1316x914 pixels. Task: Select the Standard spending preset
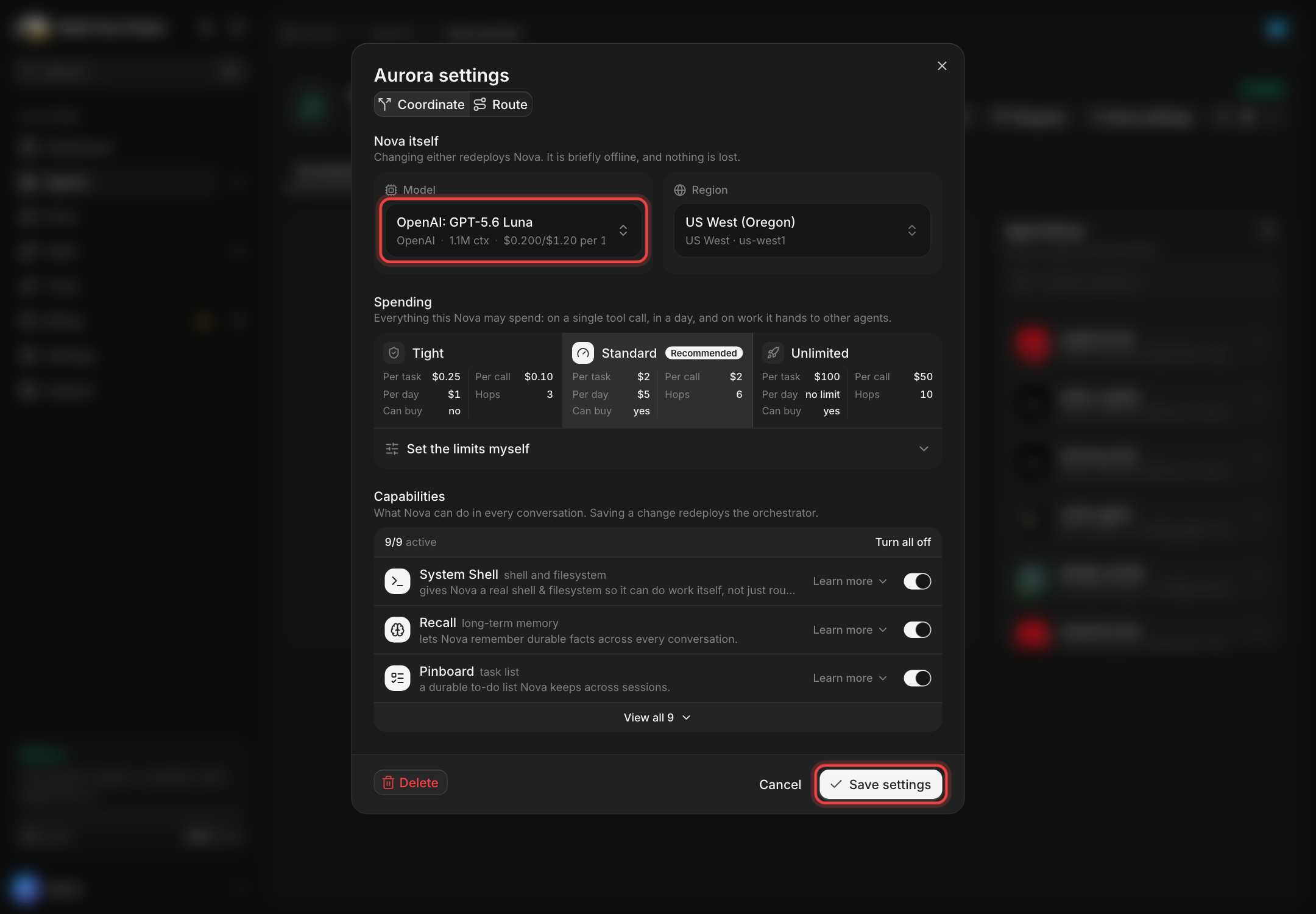(657, 380)
